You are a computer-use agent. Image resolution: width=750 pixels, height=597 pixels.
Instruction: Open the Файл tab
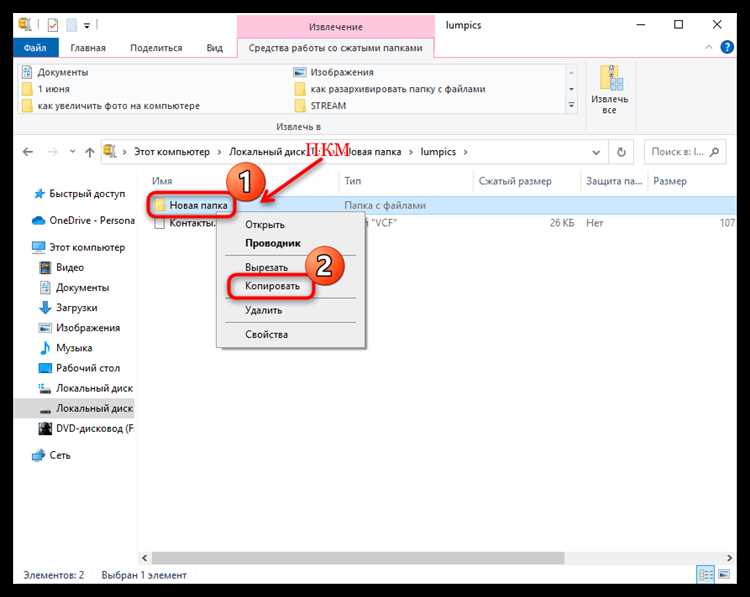coord(35,47)
